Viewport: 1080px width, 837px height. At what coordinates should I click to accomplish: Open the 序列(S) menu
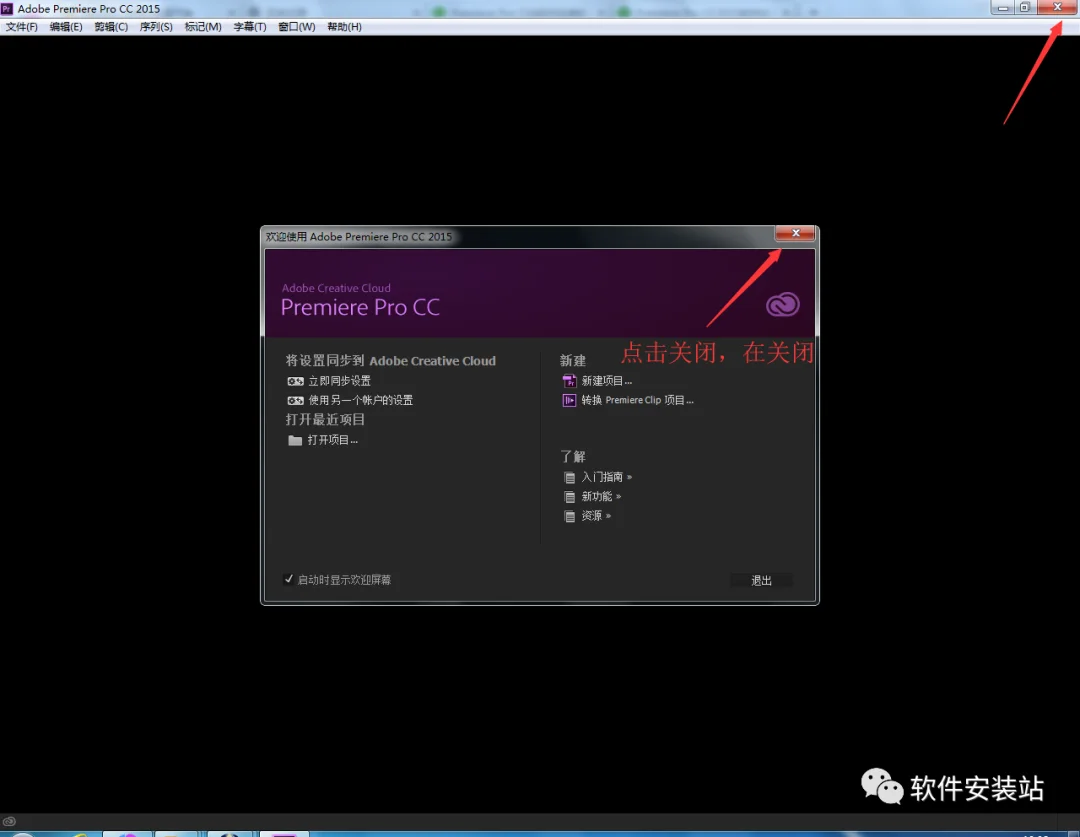click(x=156, y=27)
